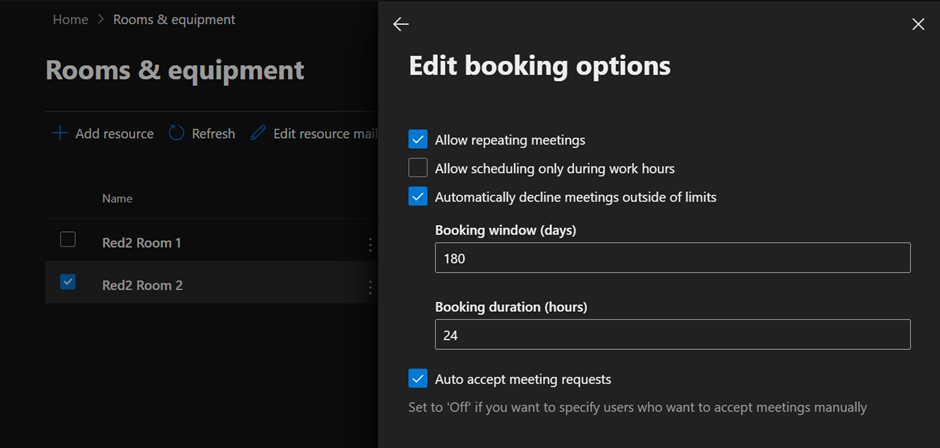
Task: Click the Set to 'Off' hint text
Action: 638,408
